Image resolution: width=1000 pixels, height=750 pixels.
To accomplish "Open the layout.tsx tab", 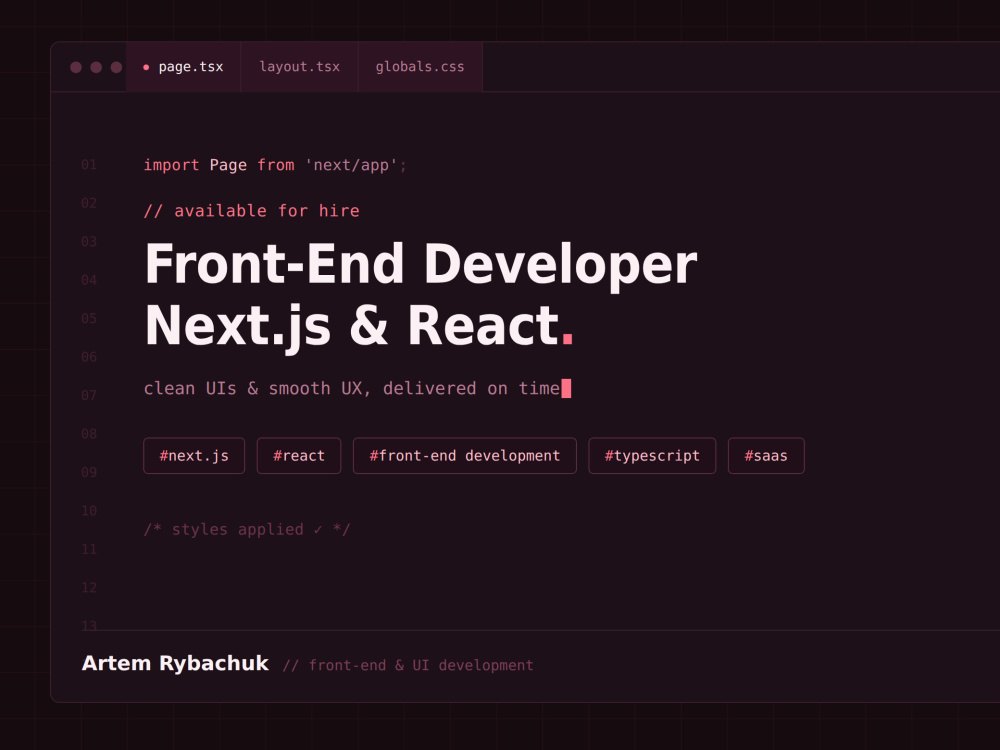I will [300, 67].
